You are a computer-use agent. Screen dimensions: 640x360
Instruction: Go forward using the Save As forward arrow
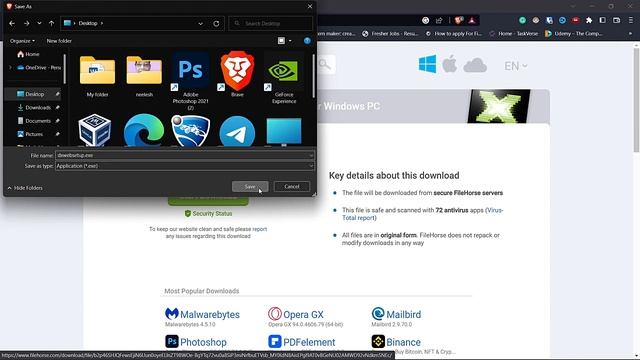pyautogui.click(x=27, y=24)
